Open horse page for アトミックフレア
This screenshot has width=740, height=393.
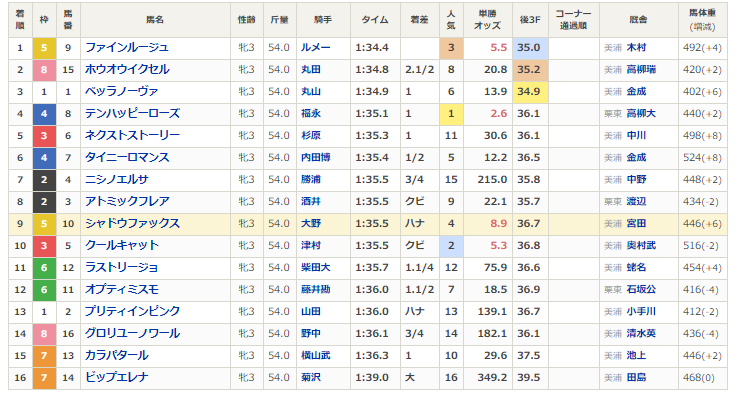point(127,201)
